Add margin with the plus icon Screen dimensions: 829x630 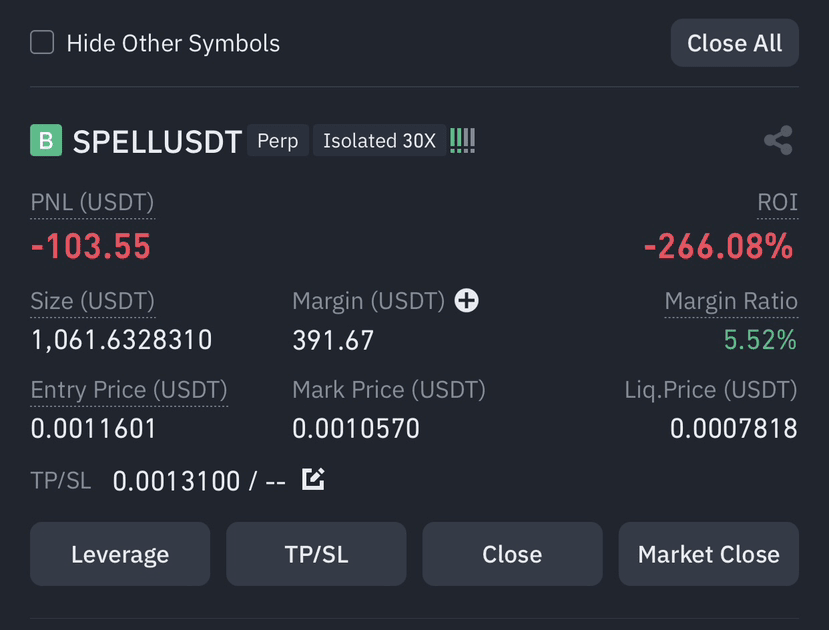pyautogui.click(x=466, y=301)
